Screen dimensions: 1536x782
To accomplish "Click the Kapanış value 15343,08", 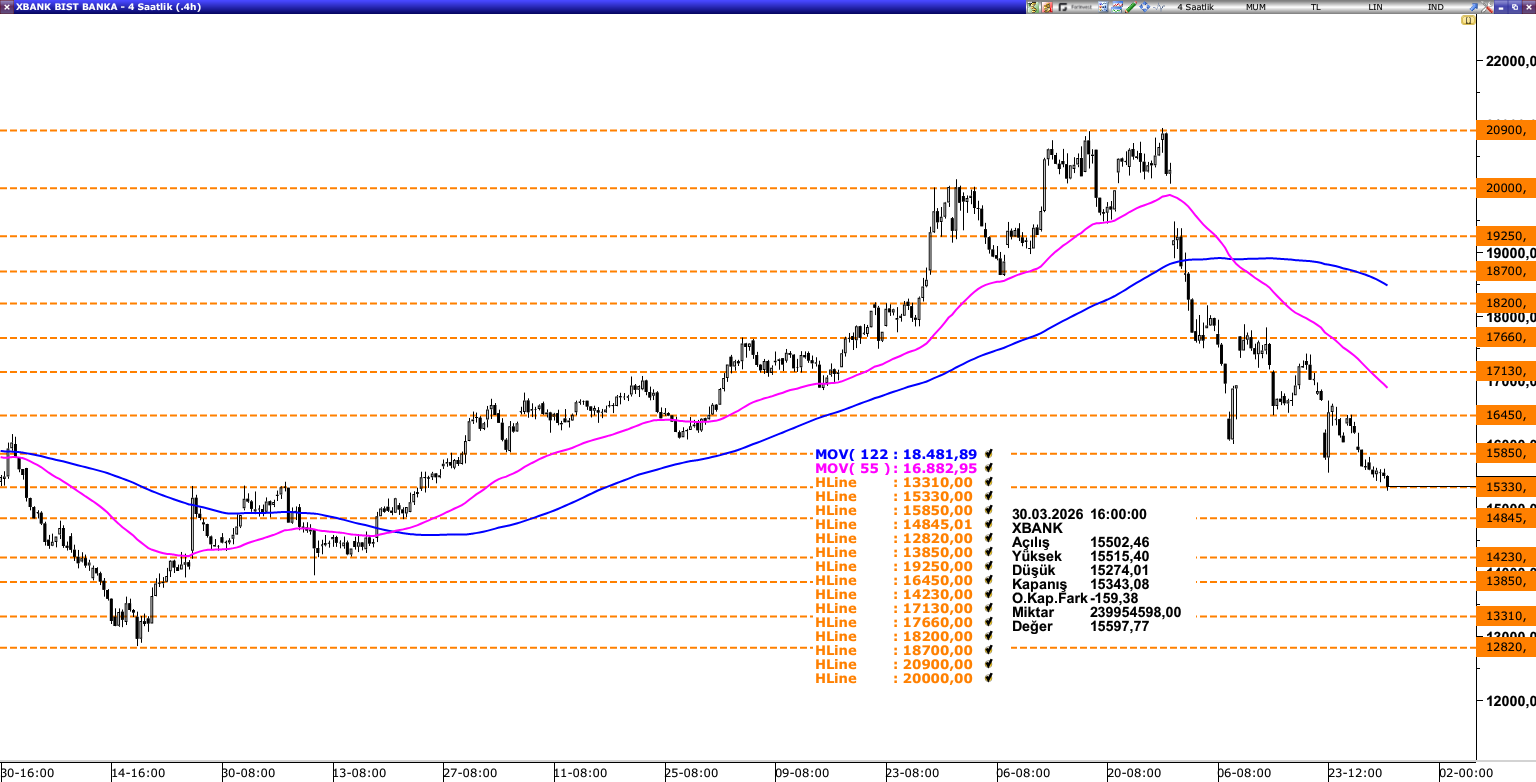I will click(x=1121, y=584).
